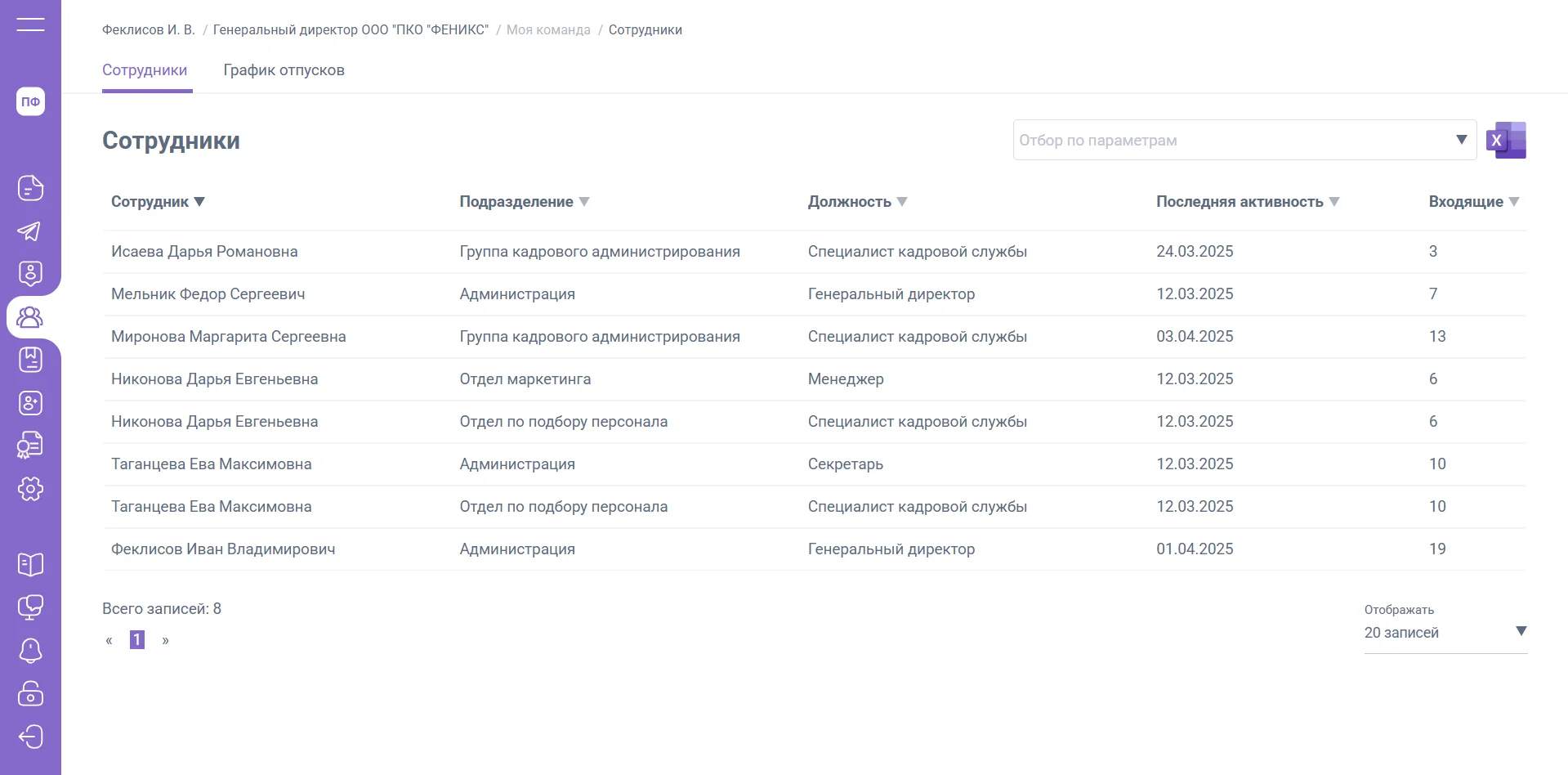Expand the Должность column filter arrow
Viewport: 1568px width, 775px height.
click(902, 202)
